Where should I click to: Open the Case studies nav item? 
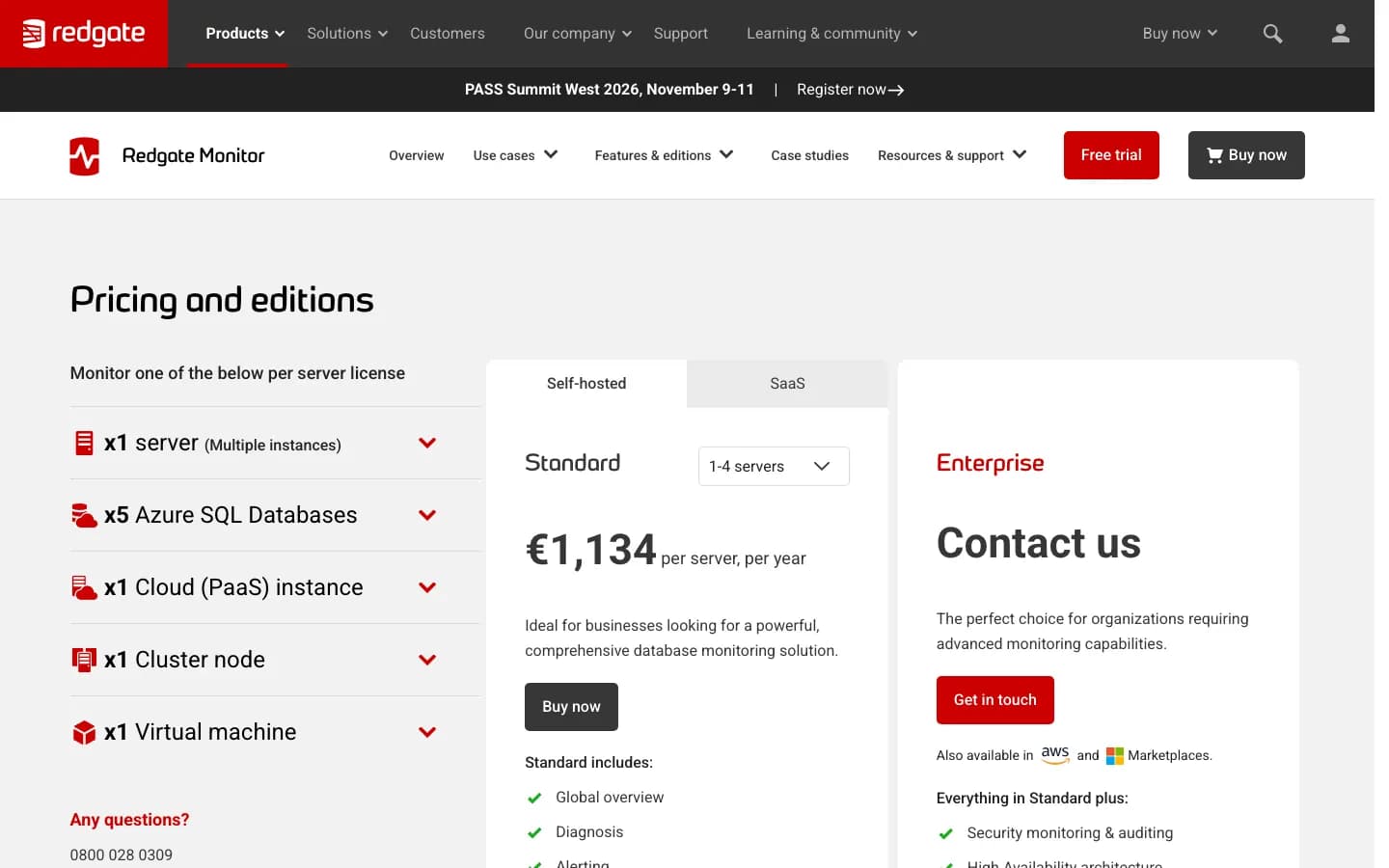[x=810, y=155]
